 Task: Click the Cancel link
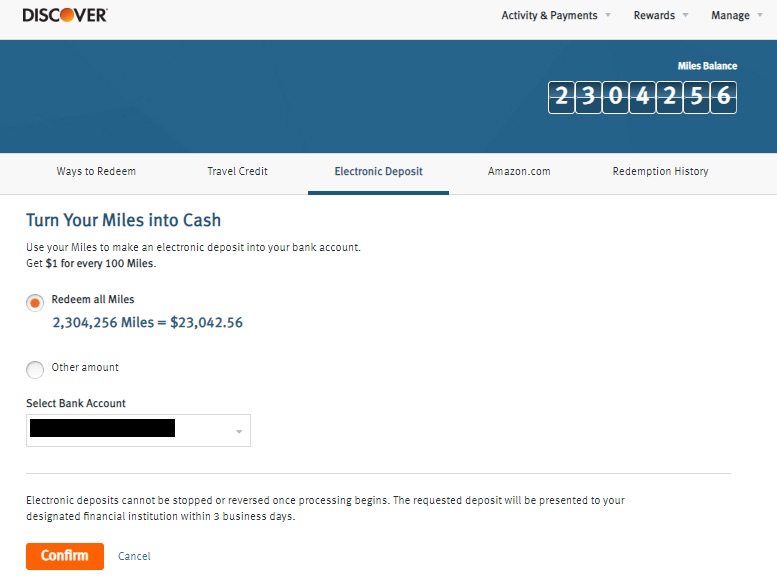[134, 556]
